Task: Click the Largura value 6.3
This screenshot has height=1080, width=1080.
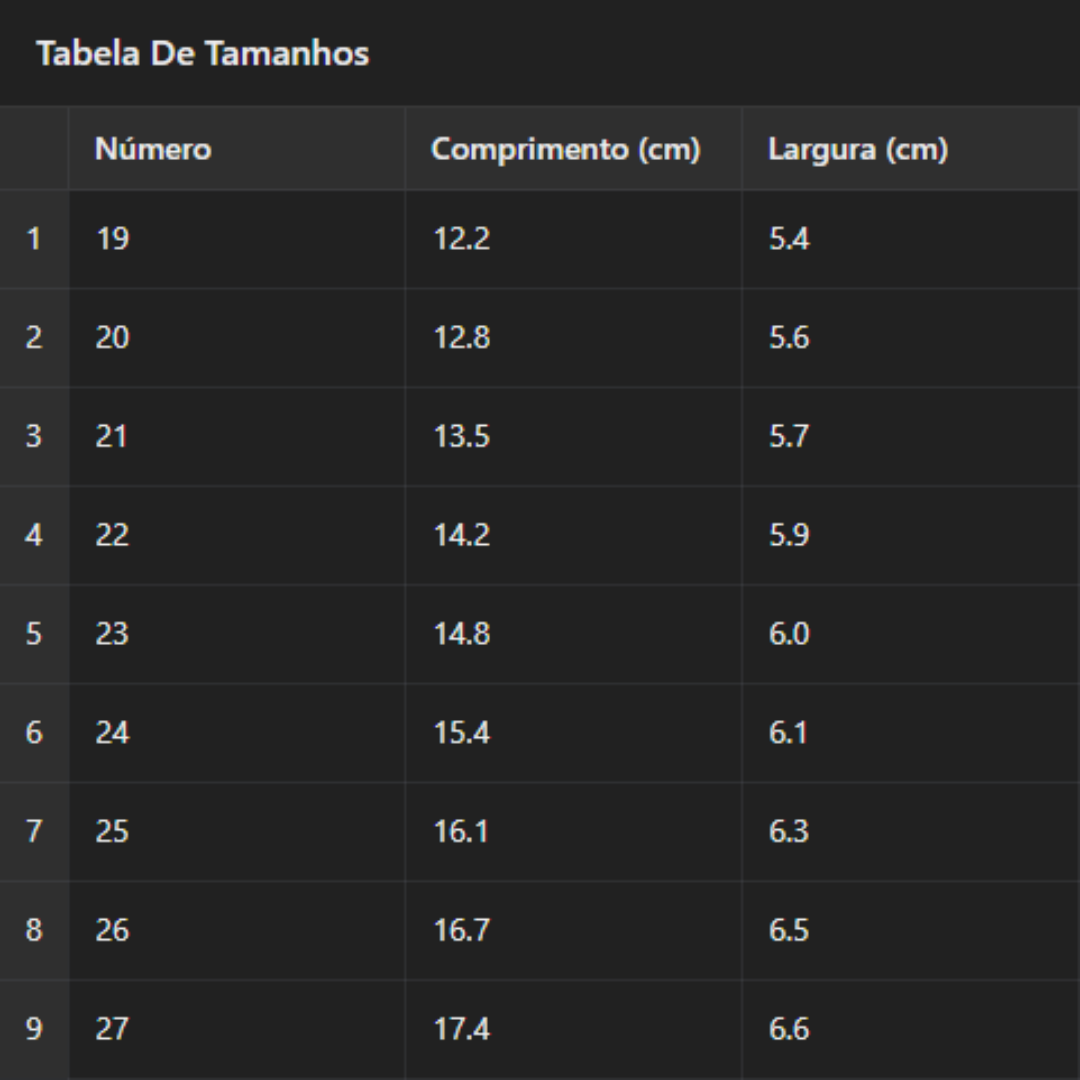Action: click(x=788, y=831)
